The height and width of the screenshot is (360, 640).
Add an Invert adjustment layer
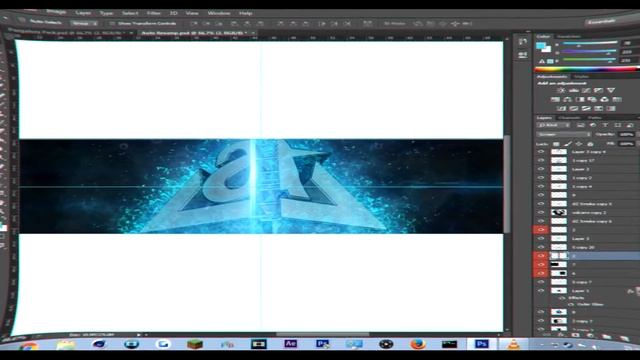[x=562, y=108]
